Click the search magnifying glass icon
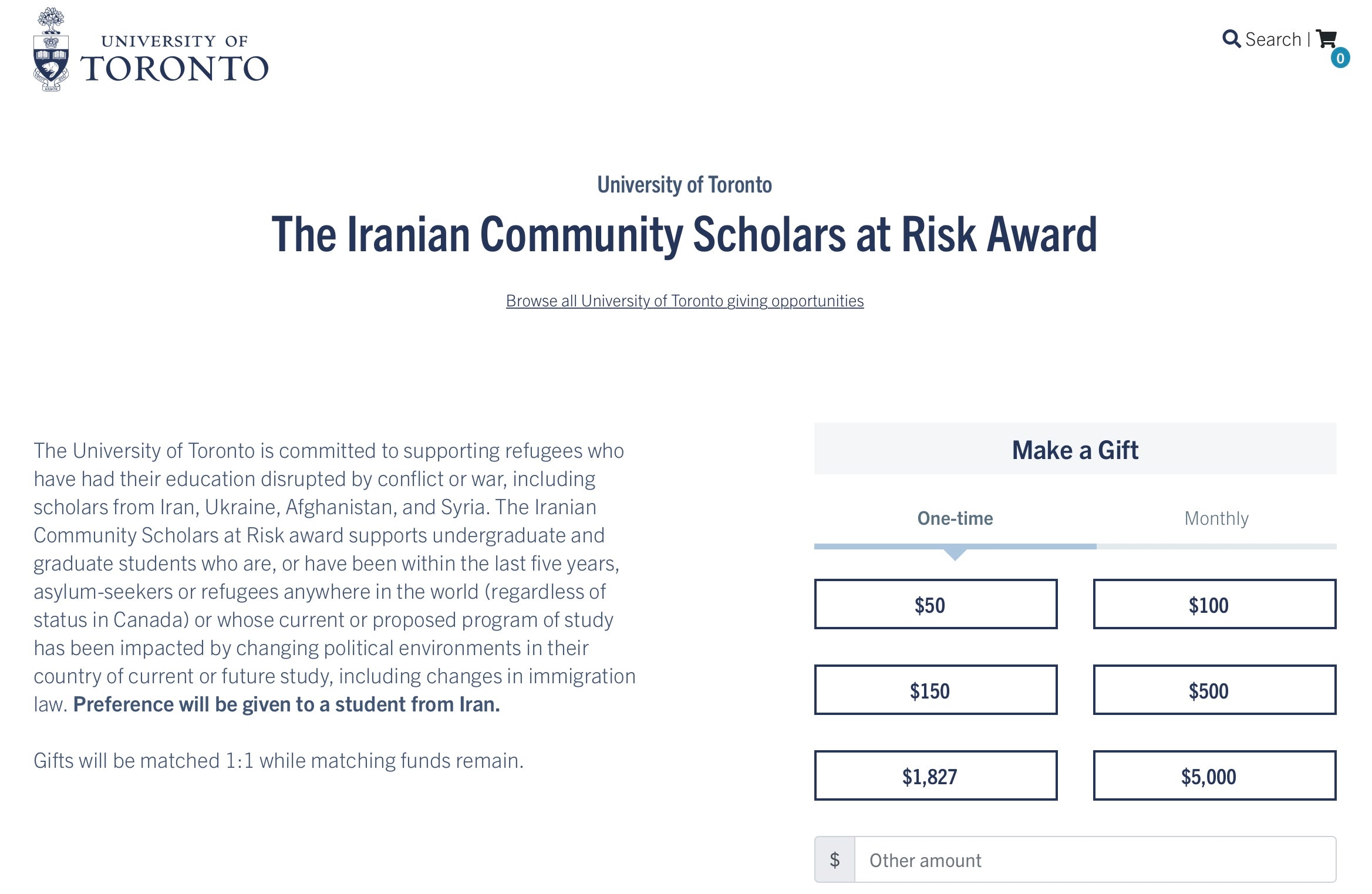Viewport: 1372px width, 894px height. click(1231, 39)
